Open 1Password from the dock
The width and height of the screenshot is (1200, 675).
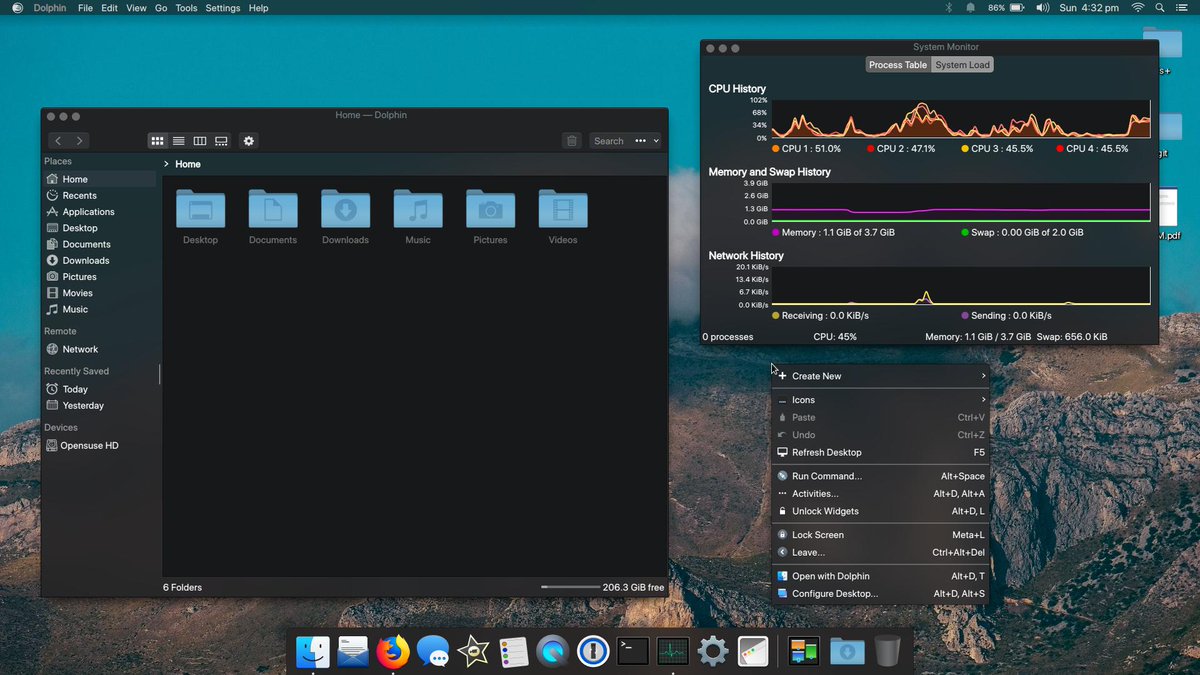click(592, 651)
